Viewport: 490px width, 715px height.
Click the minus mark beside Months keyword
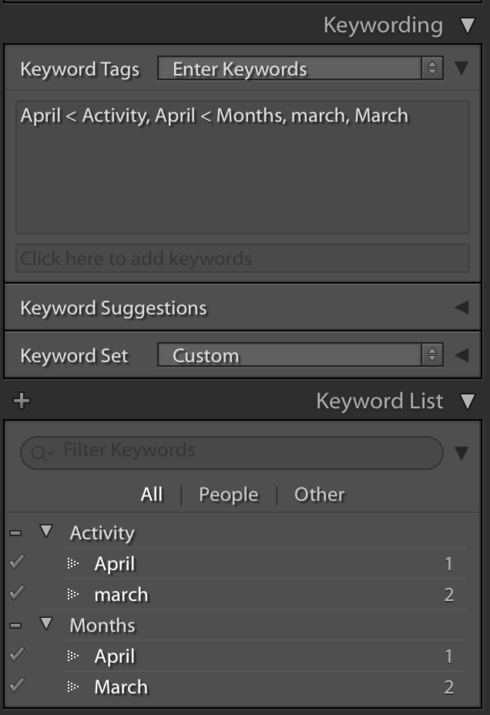15,625
